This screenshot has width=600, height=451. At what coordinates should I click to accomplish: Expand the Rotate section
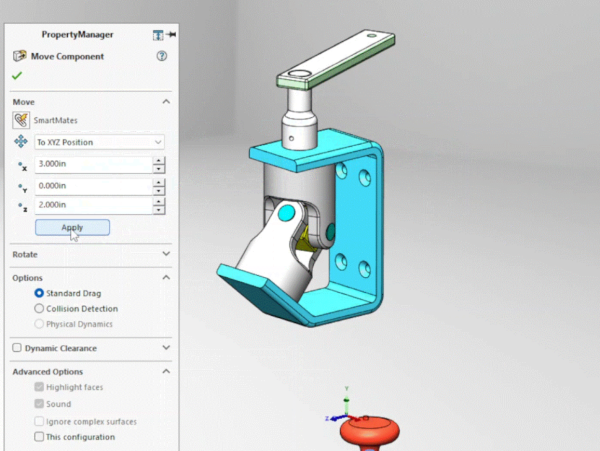(x=165, y=254)
